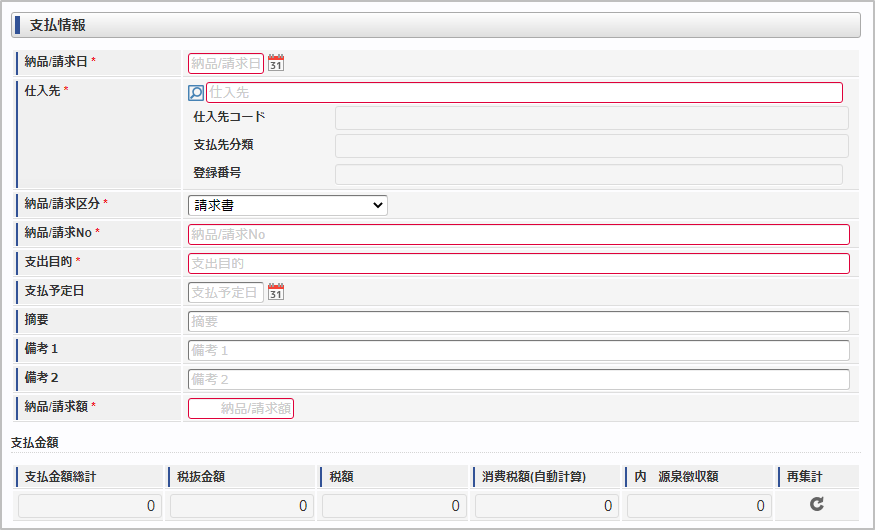
Task: Click the 摘要 text field
Action: (518, 321)
